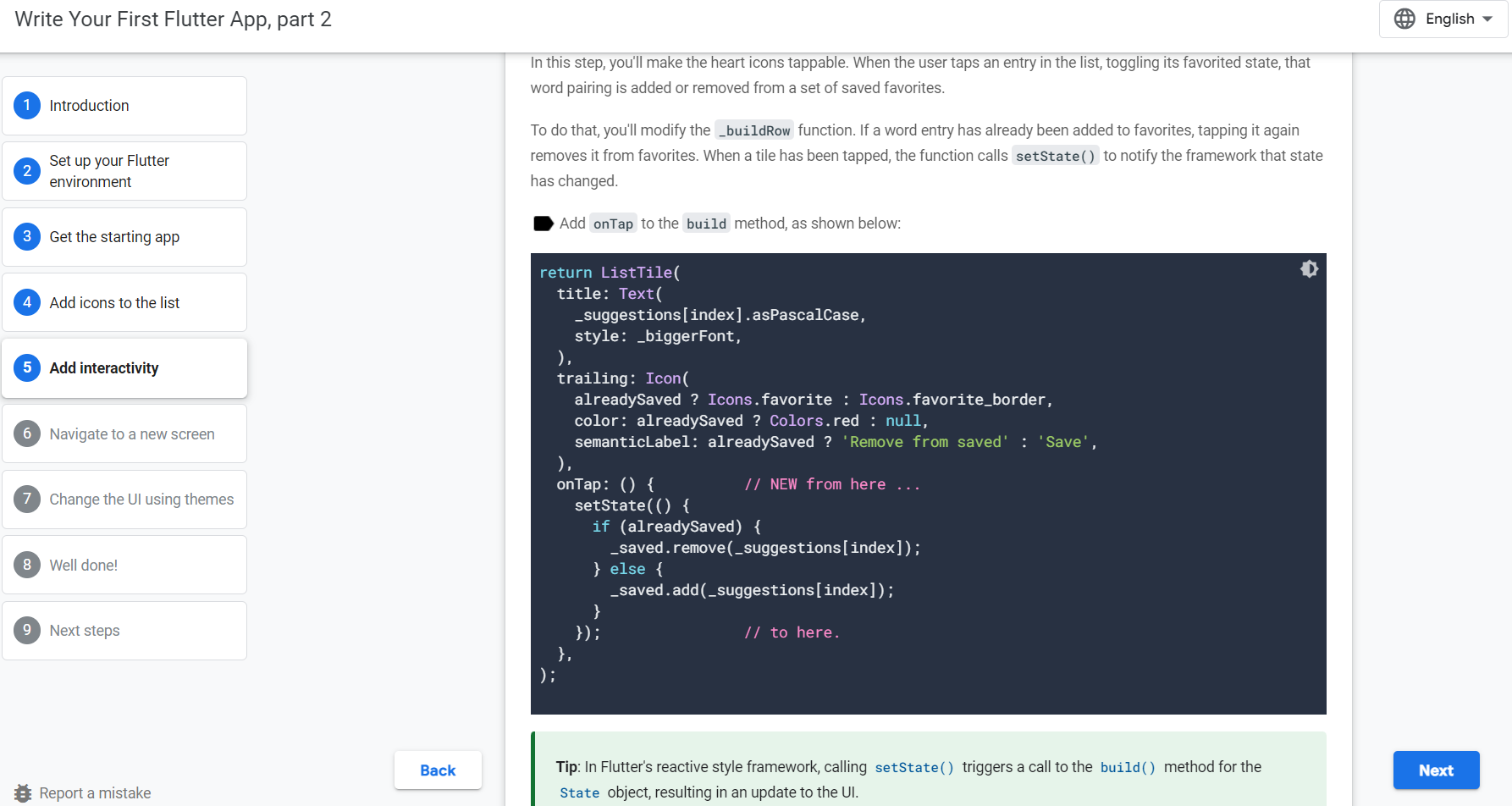This screenshot has height=806, width=1512.
Task: Toggle code block dark/light theme icon
Action: 1309,269
